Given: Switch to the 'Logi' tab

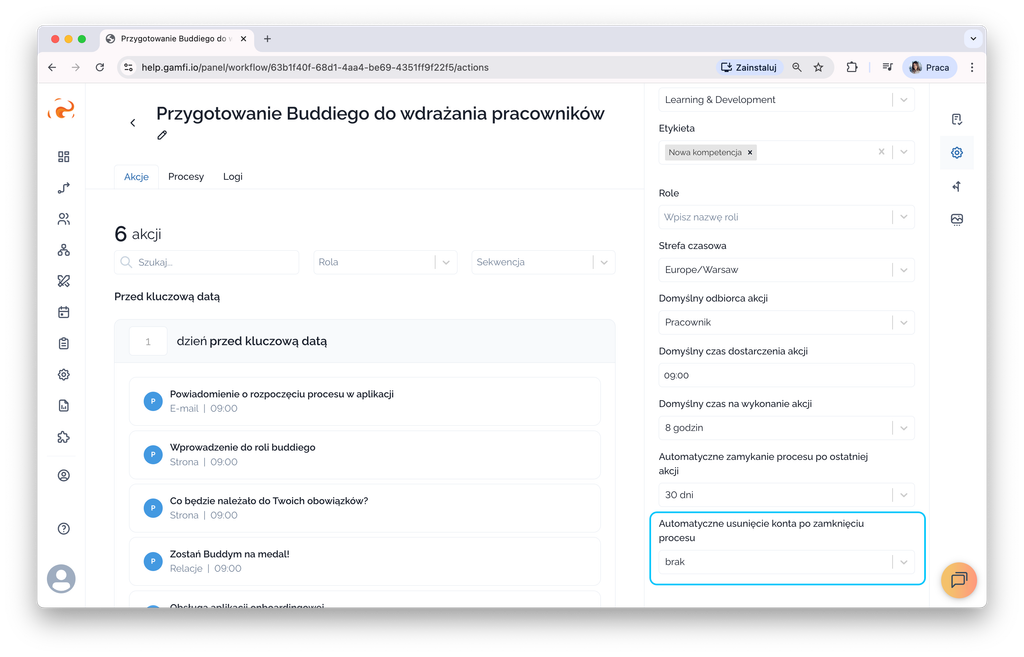Looking at the screenshot, I should (232, 177).
